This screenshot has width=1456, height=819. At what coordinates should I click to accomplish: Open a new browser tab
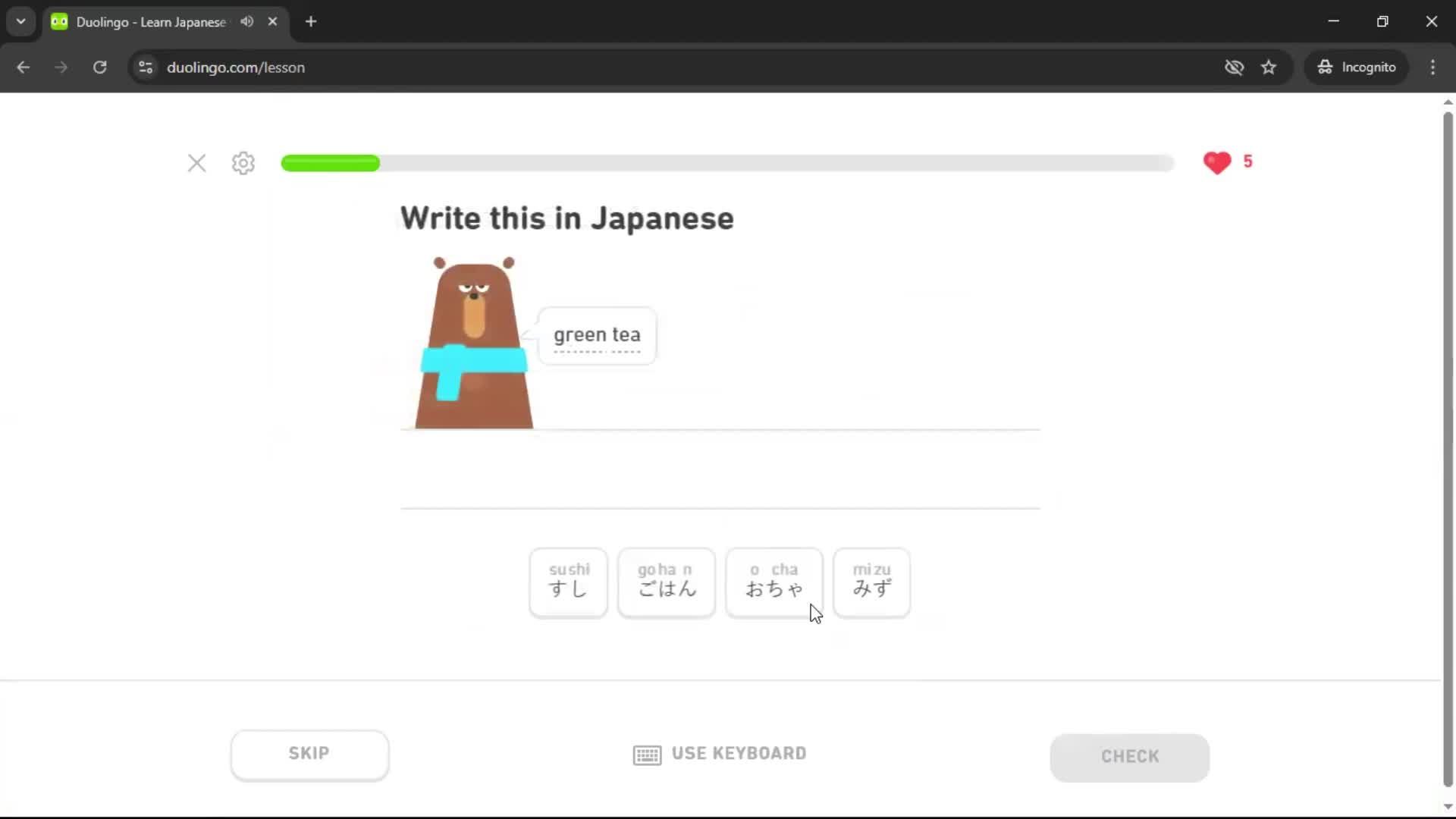click(x=310, y=21)
